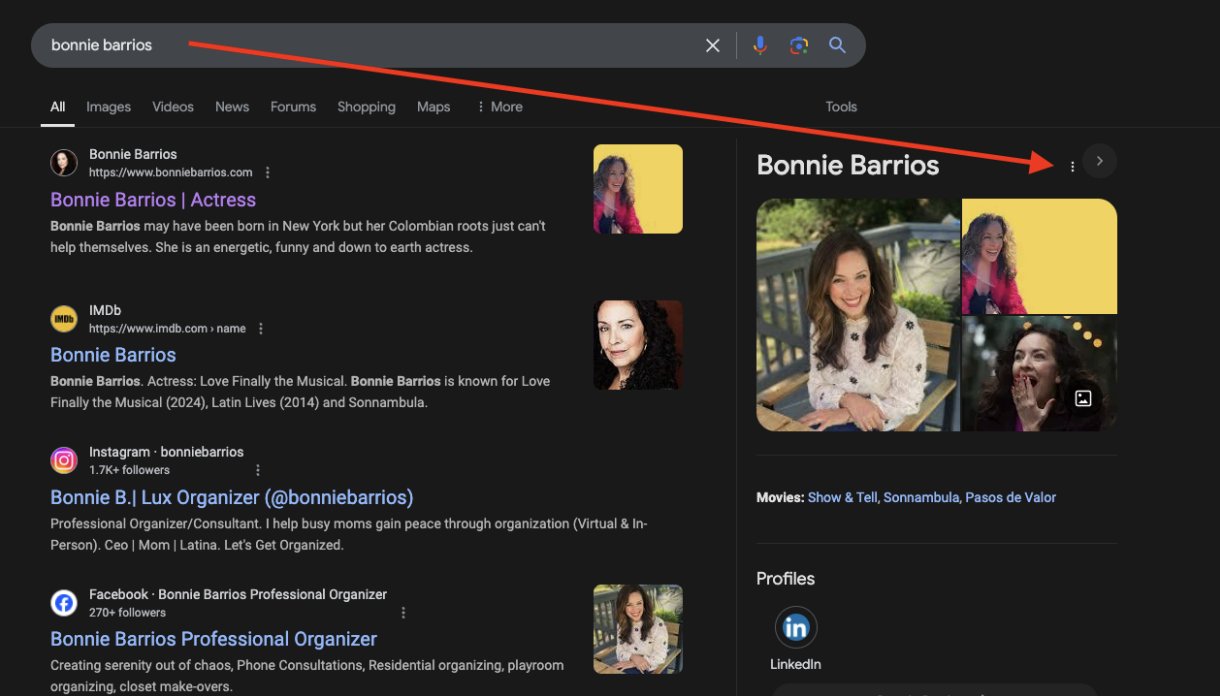Open Bonnie Barrios | Actress result link
This screenshot has height=696, width=1220.
pyautogui.click(x=153, y=200)
